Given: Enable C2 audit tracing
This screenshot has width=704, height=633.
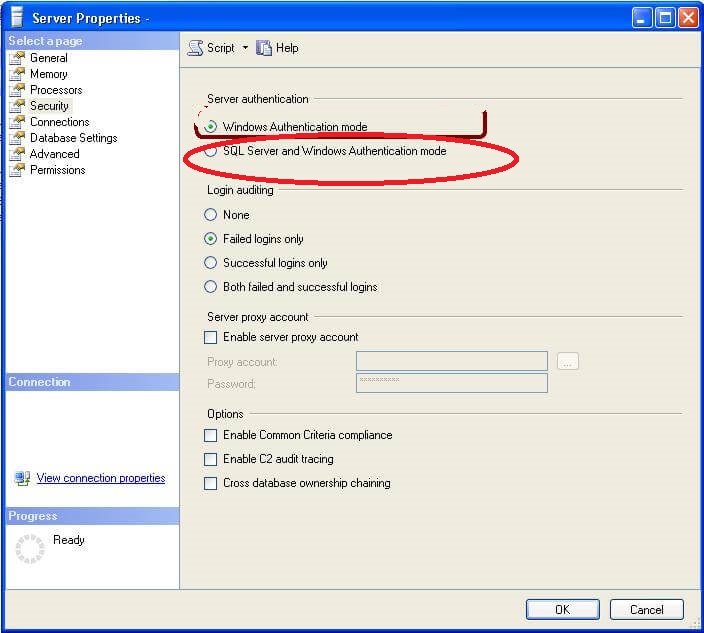Looking at the screenshot, I should 211,459.
